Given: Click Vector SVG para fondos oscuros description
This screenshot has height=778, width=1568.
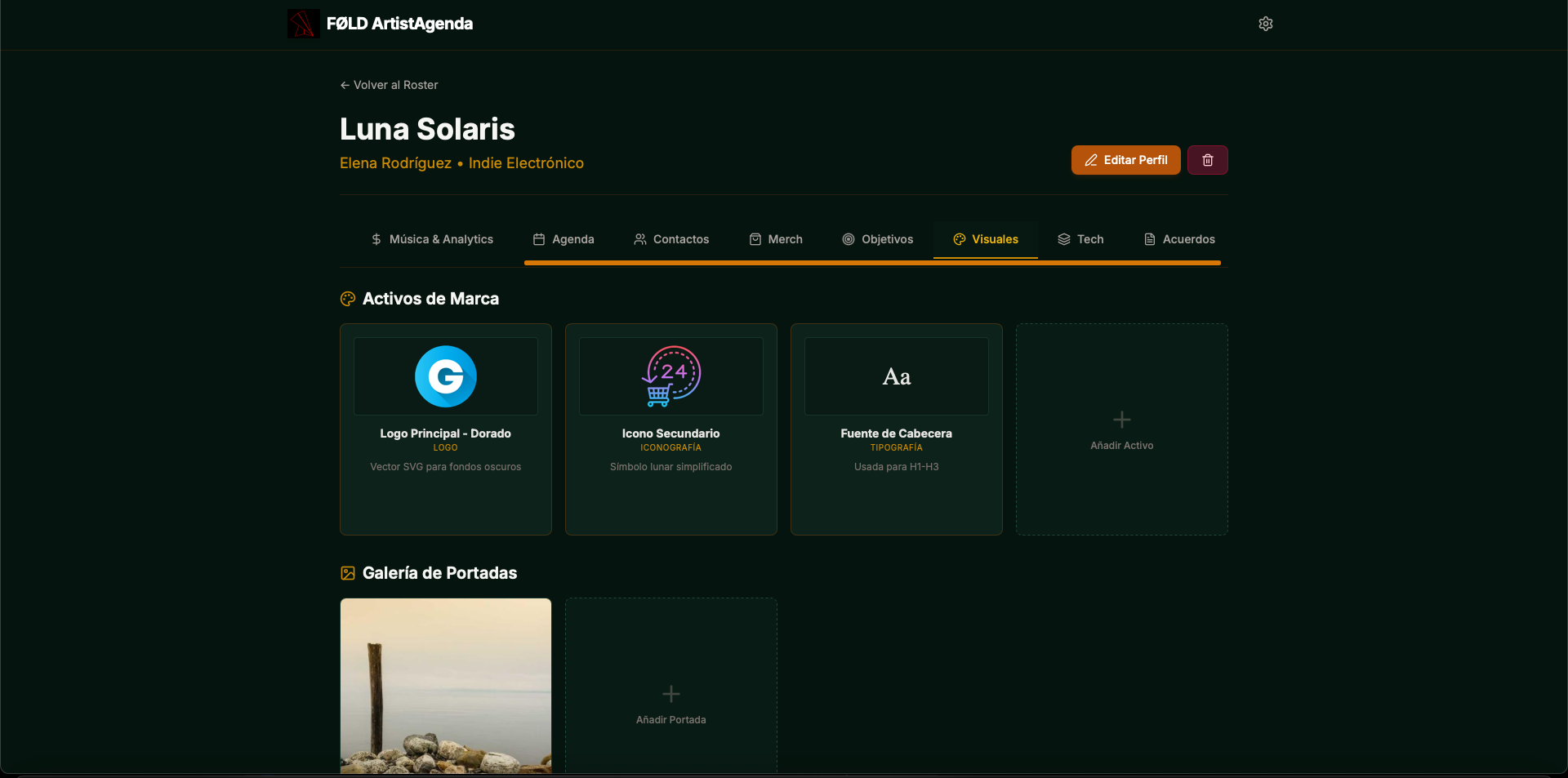Looking at the screenshot, I should click(x=446, y=467).
